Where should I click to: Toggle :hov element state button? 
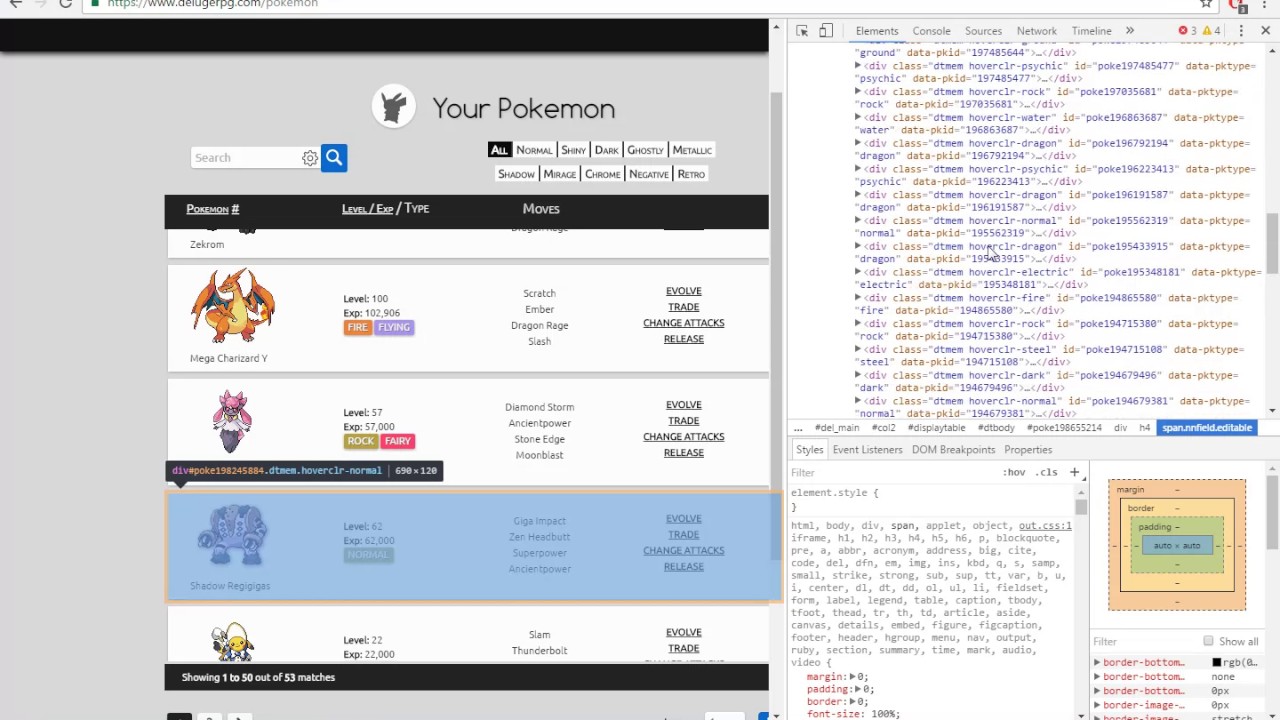[x=1014, y=472]
